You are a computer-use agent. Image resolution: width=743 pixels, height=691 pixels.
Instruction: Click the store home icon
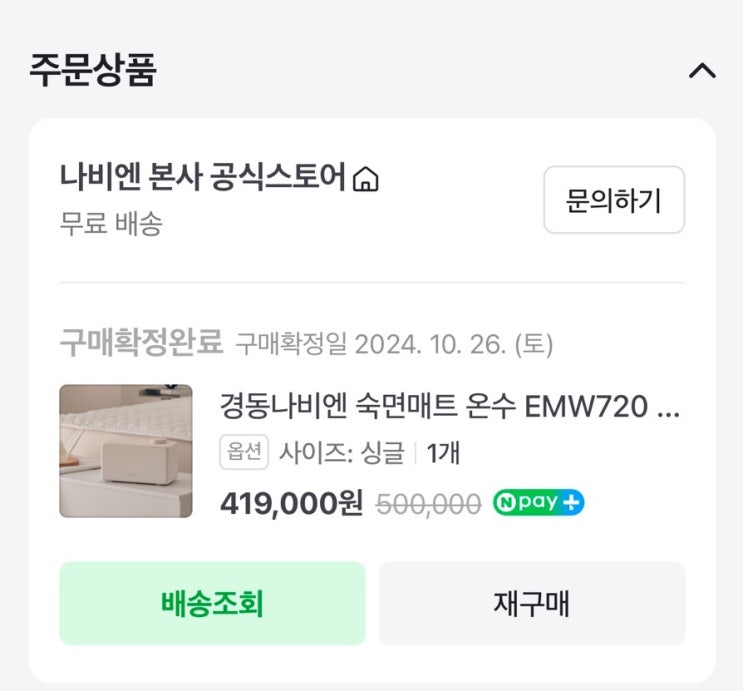pos(366,181)
